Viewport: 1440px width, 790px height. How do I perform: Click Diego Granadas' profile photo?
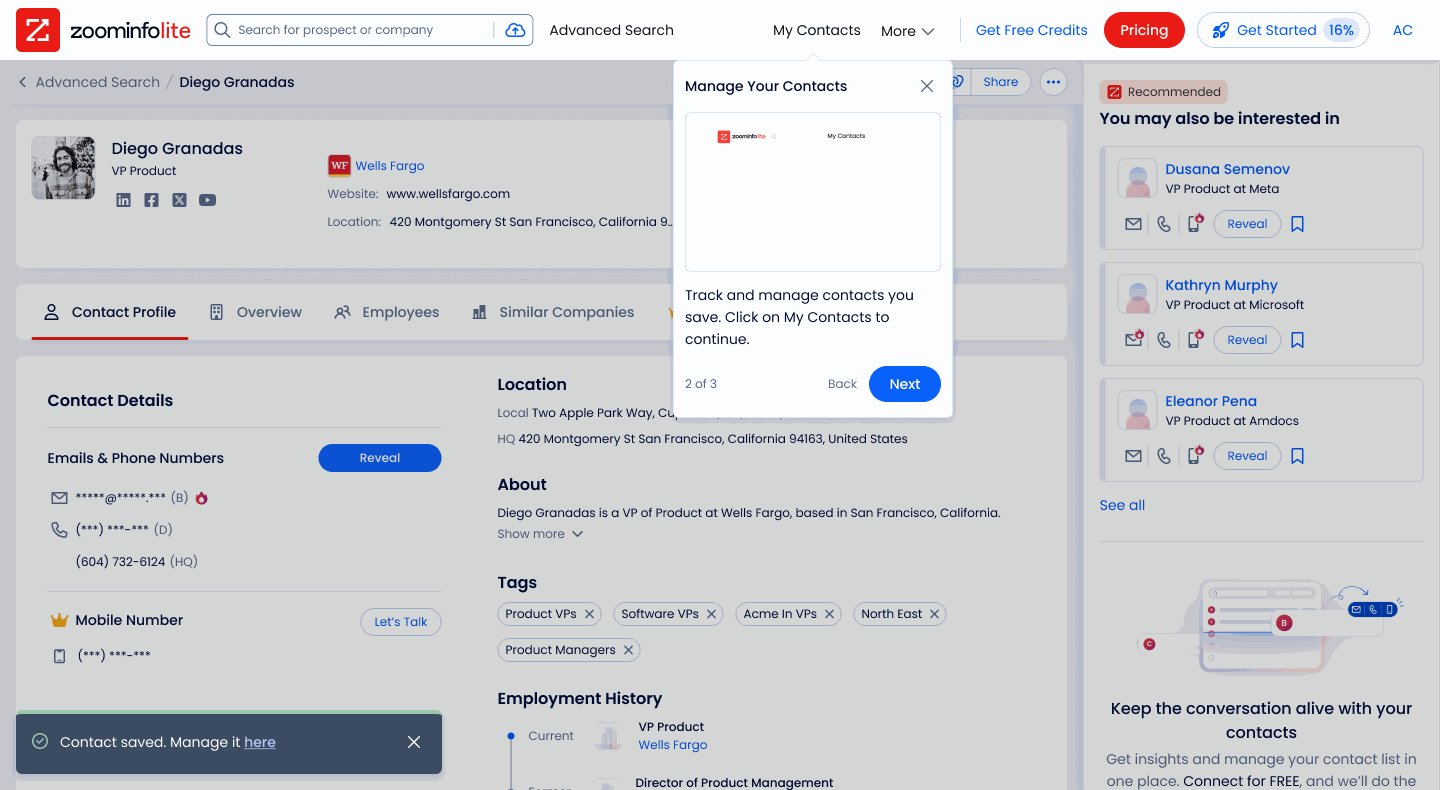coord(64,168)
